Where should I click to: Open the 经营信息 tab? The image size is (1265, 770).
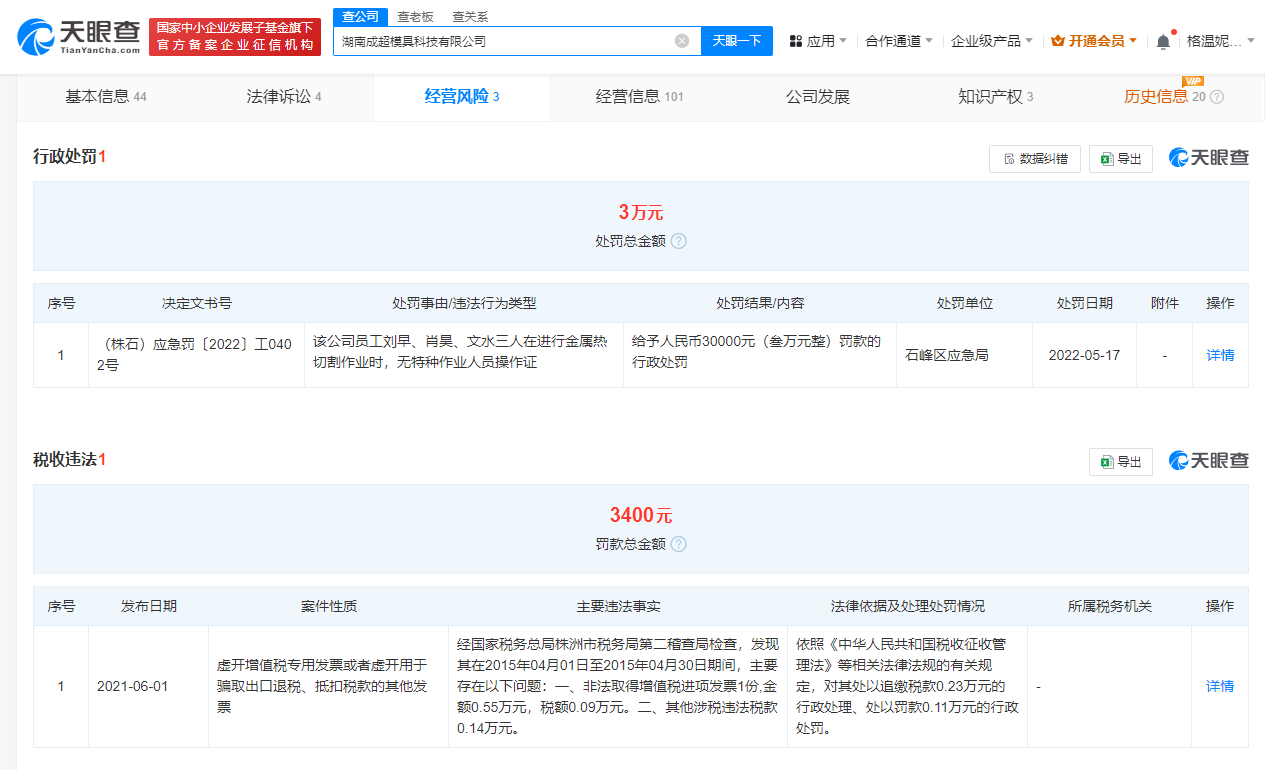pos(625,97)
